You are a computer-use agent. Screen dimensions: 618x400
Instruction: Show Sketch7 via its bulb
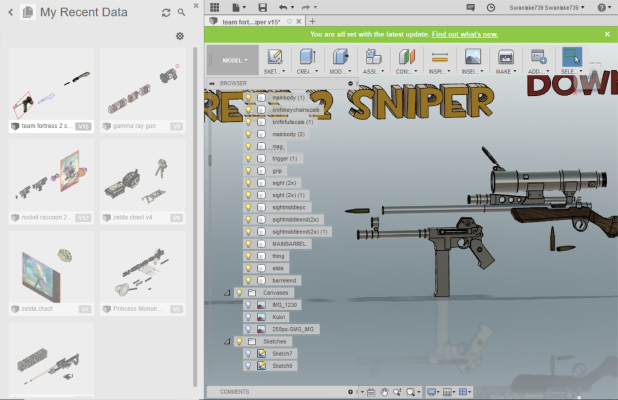tap(248, 353)
